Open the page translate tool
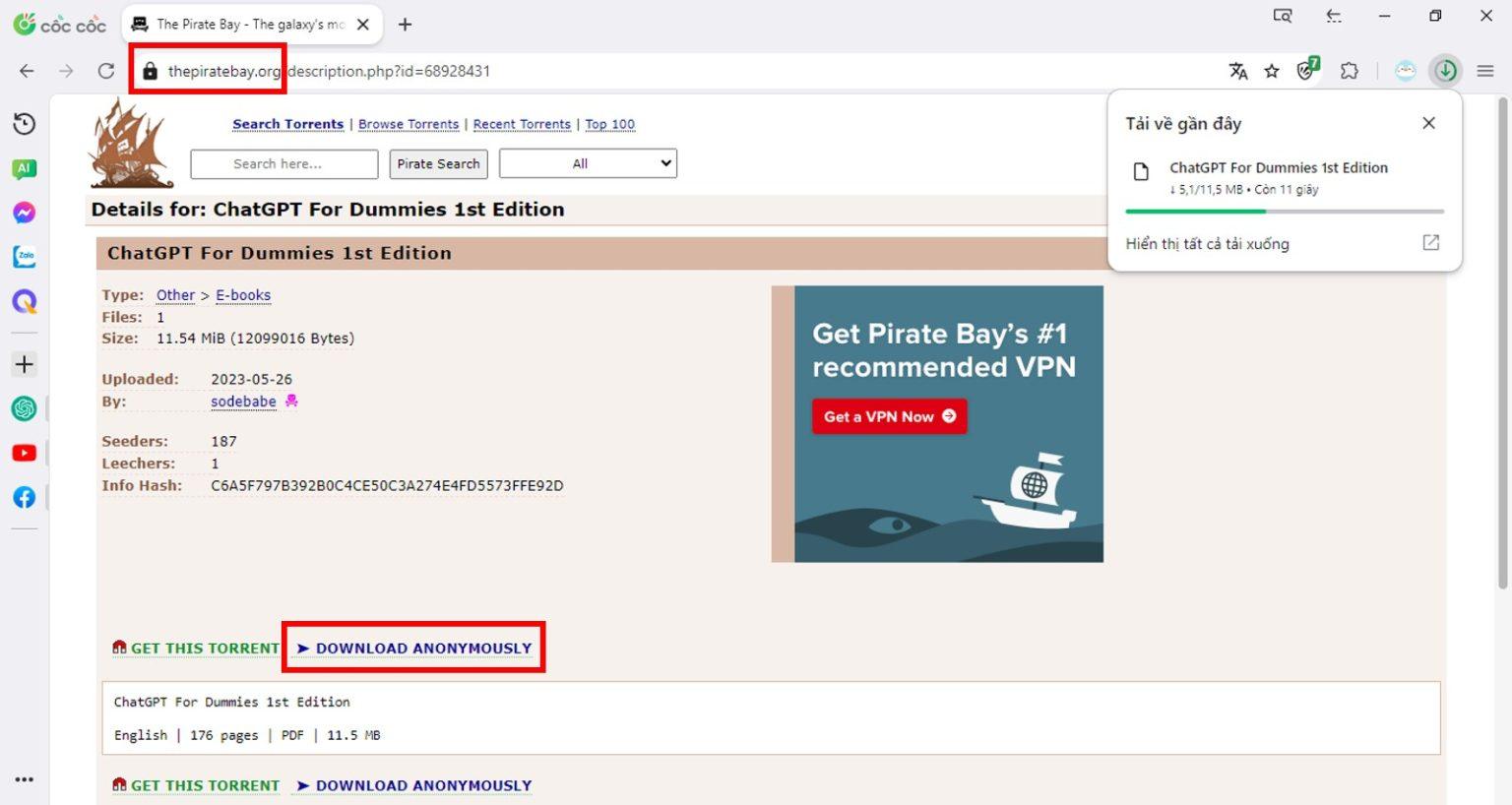 pyautogui.click(x=1237, y=71)
